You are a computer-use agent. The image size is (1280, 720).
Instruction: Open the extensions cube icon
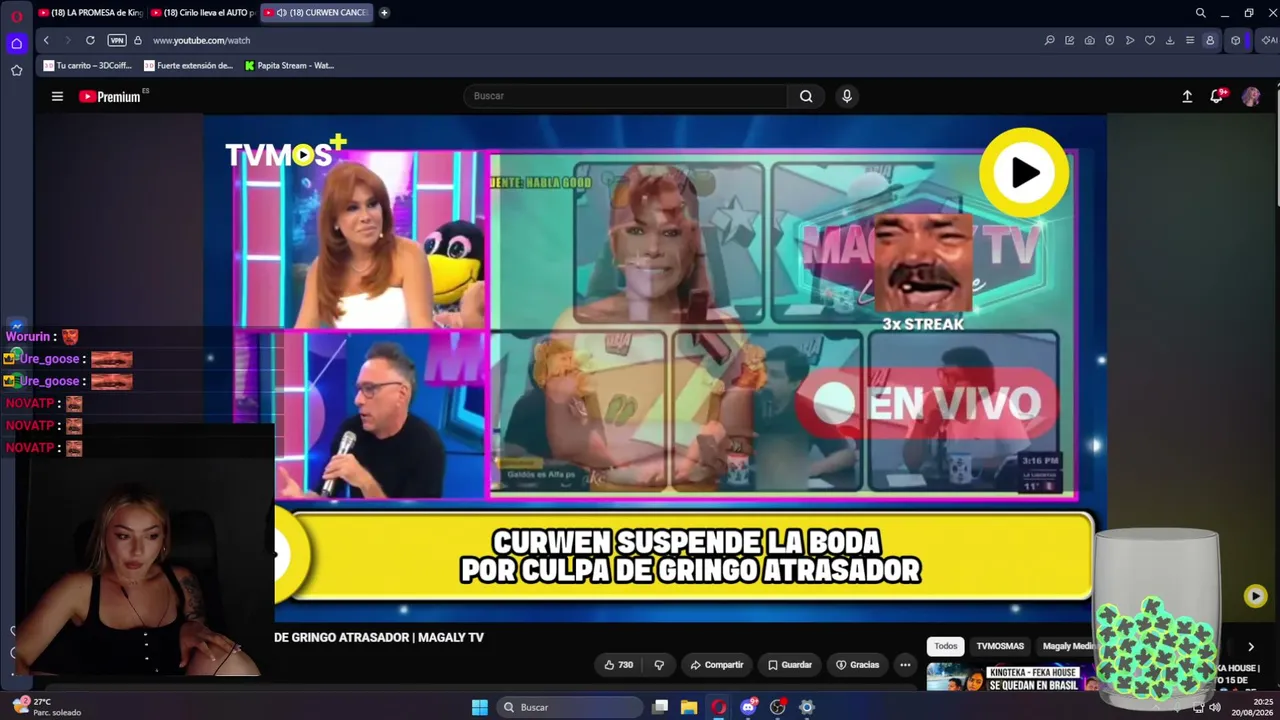1235,40
